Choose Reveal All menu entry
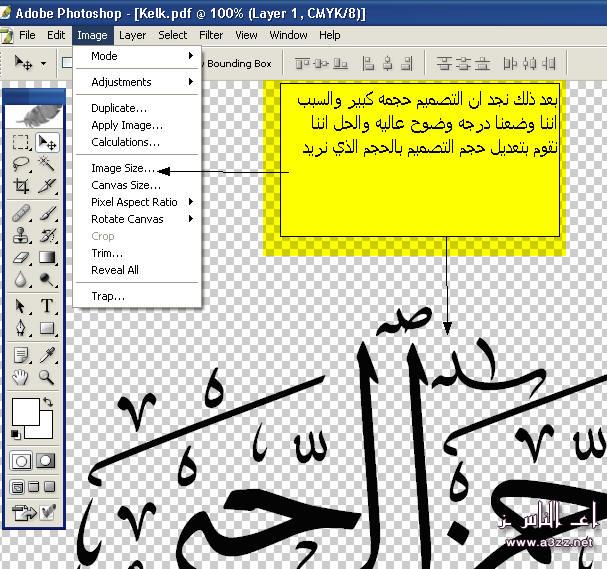The height and width of the screenshot is (569, 607). point(137,270)
